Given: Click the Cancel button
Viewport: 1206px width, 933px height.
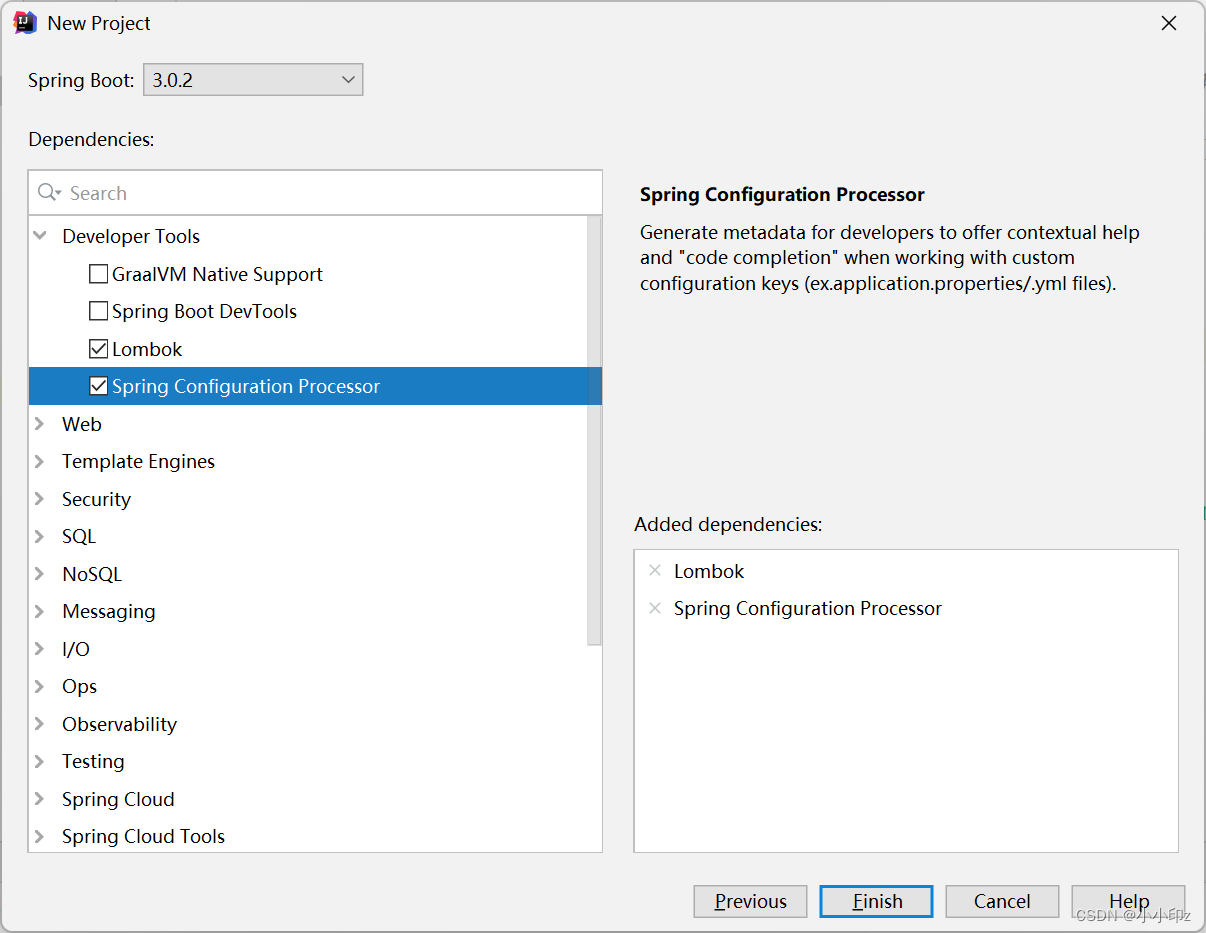Looking at the screenshot, I should pyautogui.click(x=1002, y=901).
